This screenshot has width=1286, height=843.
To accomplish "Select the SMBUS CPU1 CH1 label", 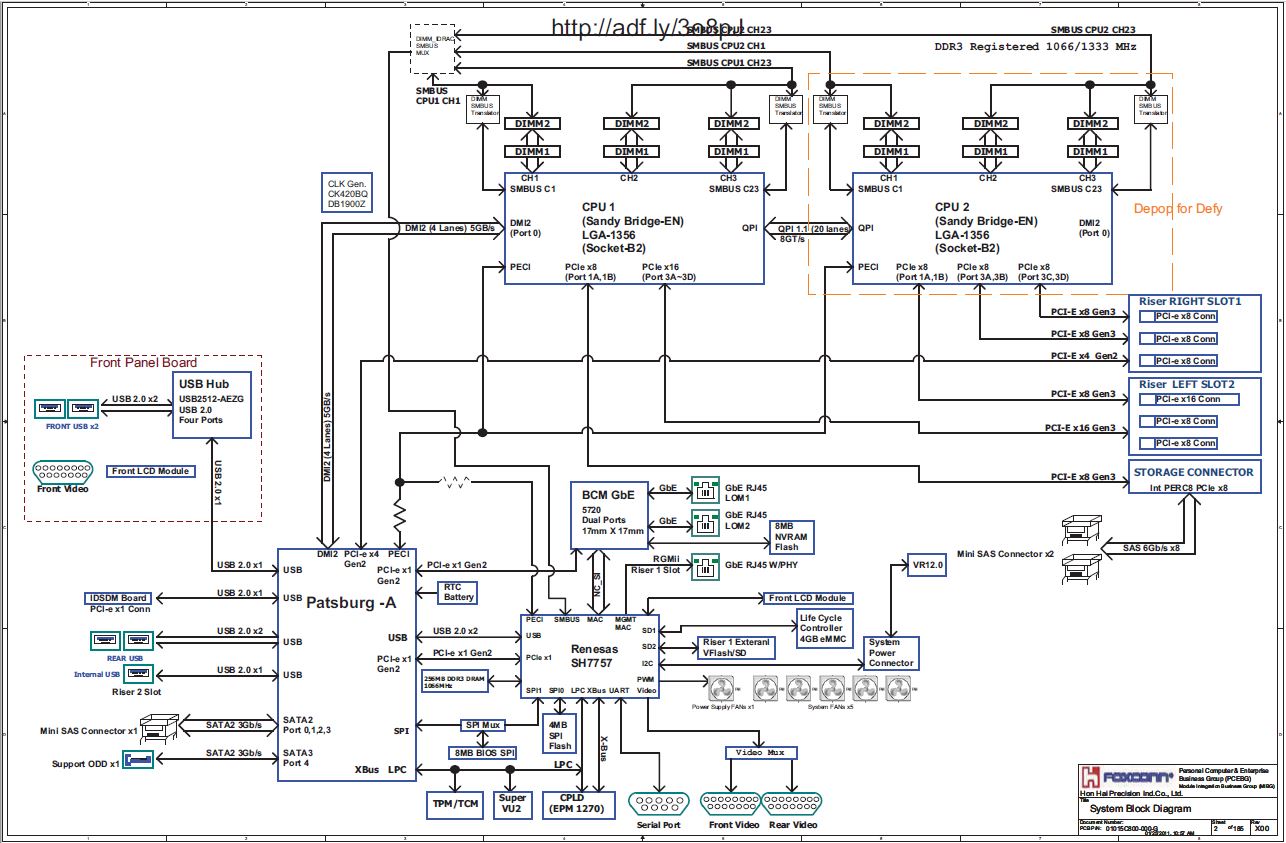I will pyautogui.click(x=439, y=96).
